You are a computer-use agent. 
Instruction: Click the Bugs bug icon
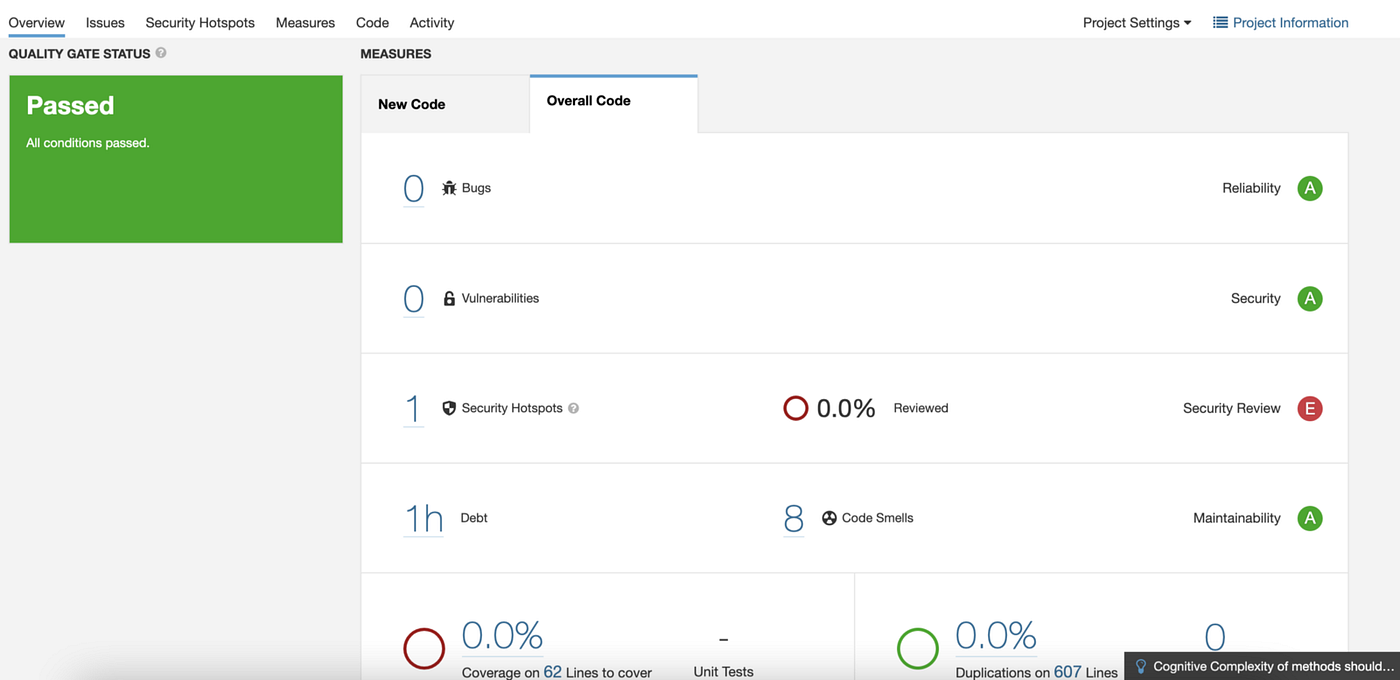pos(448,187)
